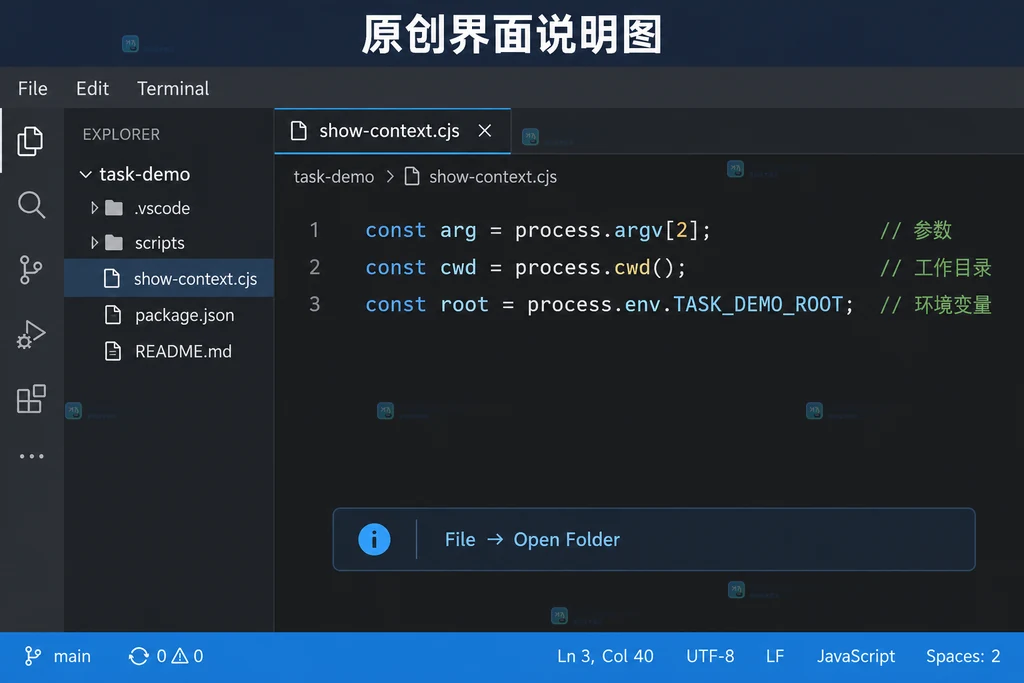Image resolution: width=1024 pixels, height=683 pixels.
Task: Open the Extensions view icon
Action: pos(31,398)
